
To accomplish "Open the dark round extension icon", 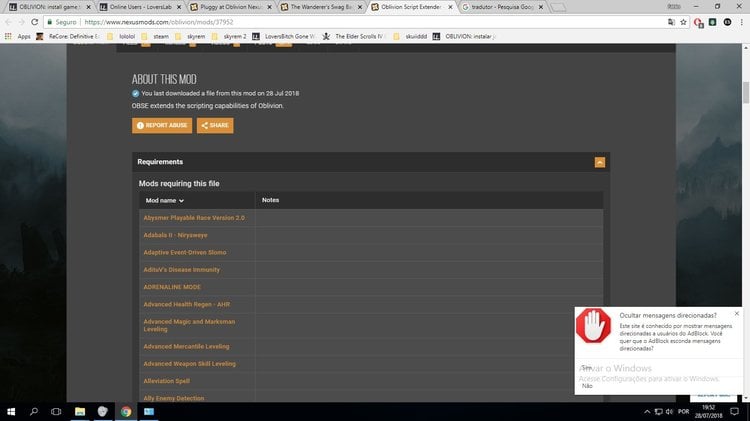I will pos(727,22).
